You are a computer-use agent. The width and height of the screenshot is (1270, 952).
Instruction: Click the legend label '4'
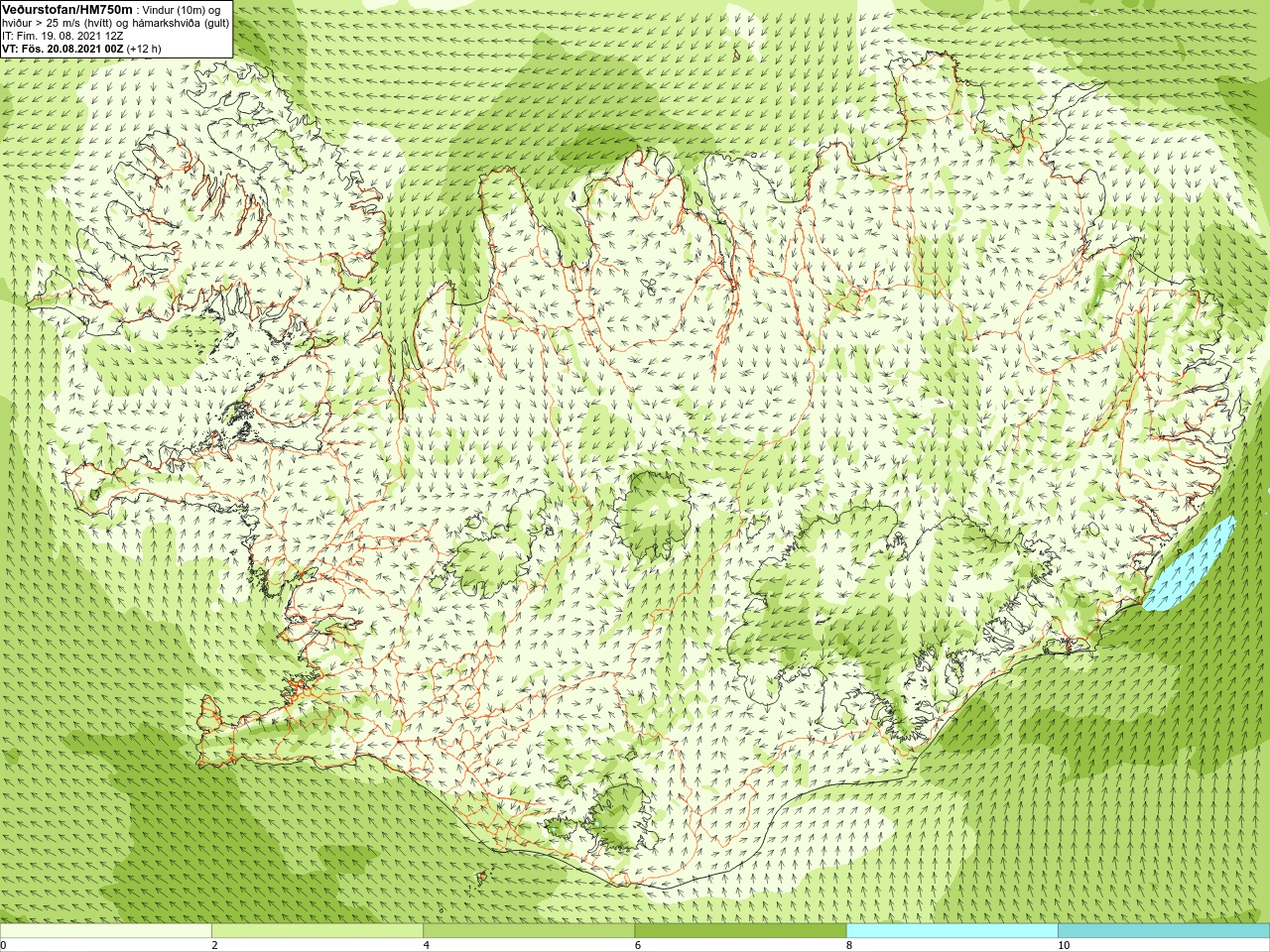[x=427, y=945]
